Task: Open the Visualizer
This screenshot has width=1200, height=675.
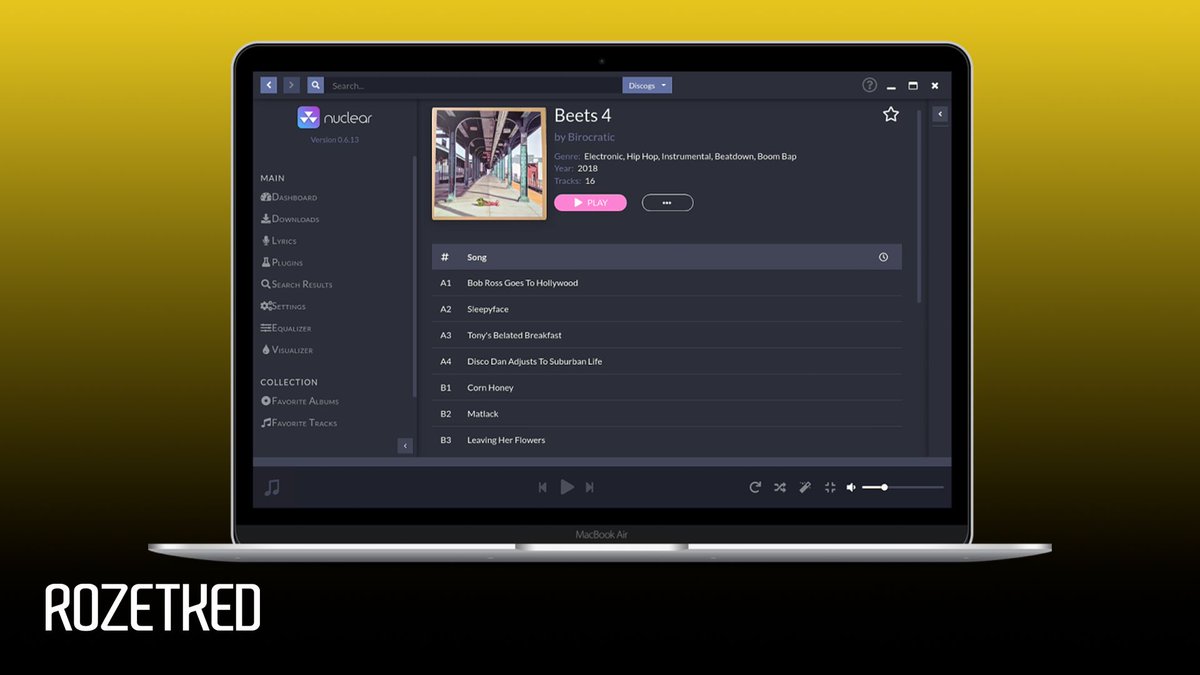Action: [x=288, y=349]
